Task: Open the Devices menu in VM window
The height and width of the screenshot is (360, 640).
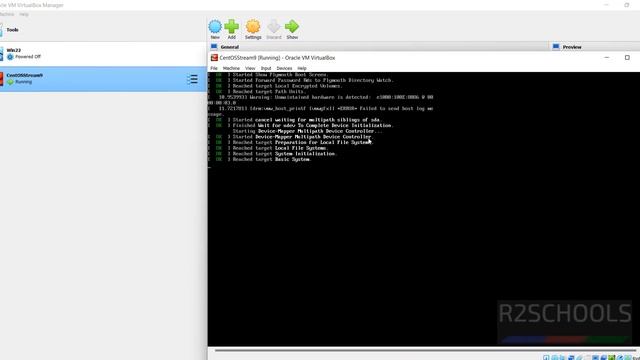Action: tap(284, 68)
